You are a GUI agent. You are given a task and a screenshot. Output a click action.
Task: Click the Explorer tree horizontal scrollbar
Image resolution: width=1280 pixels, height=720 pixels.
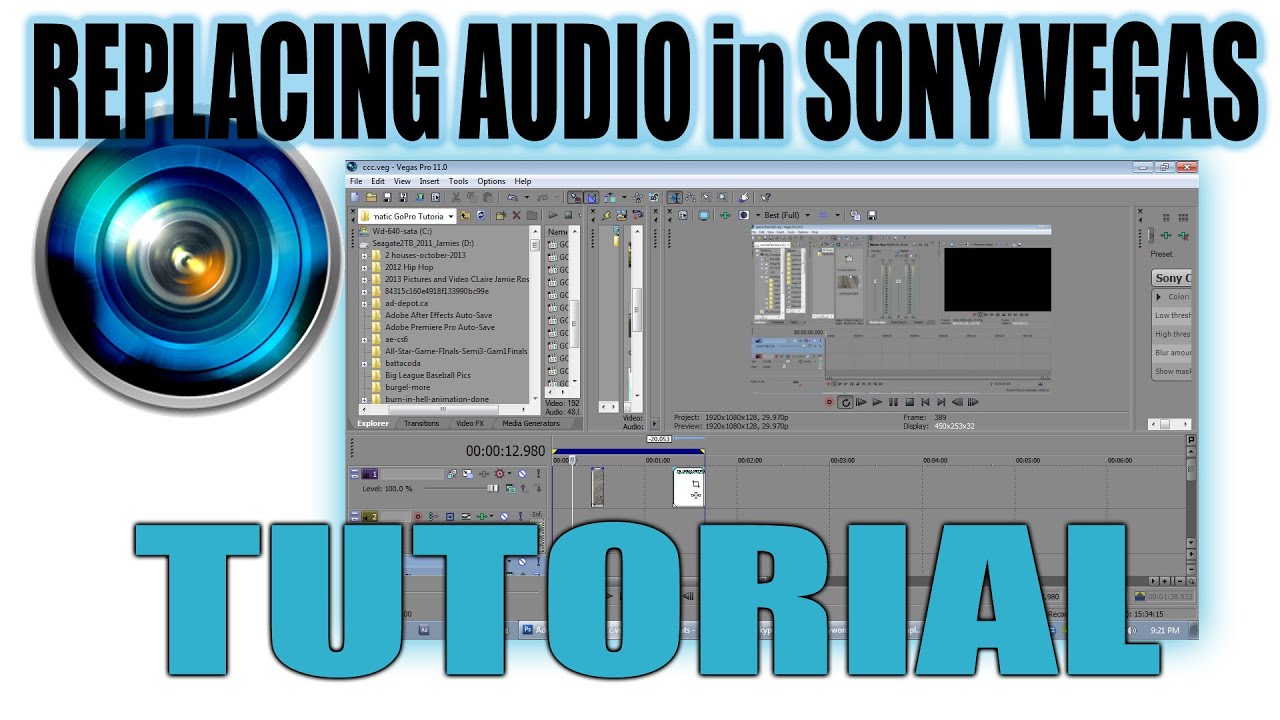[x=443, y=409]
